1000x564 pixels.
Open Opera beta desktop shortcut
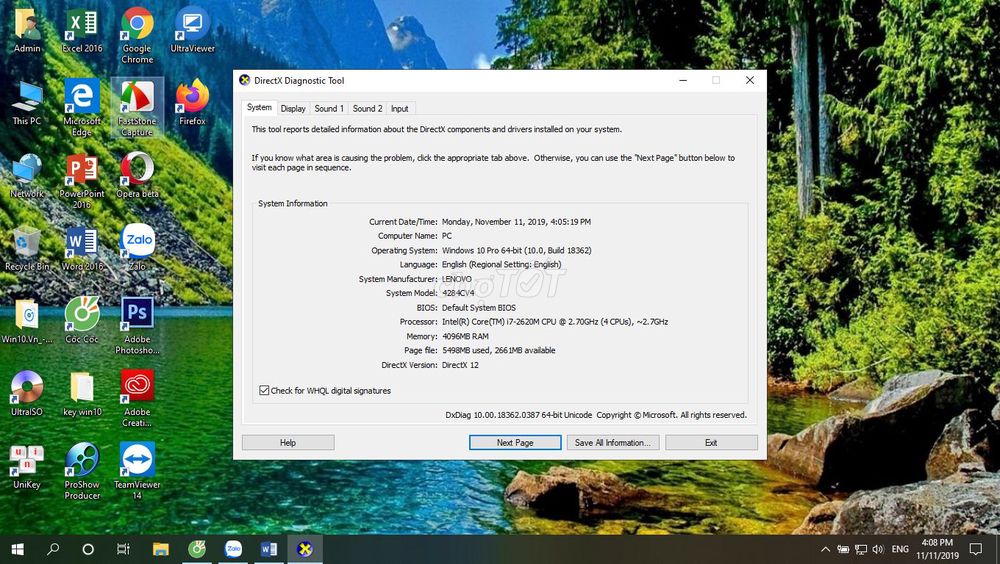point(137,175)
